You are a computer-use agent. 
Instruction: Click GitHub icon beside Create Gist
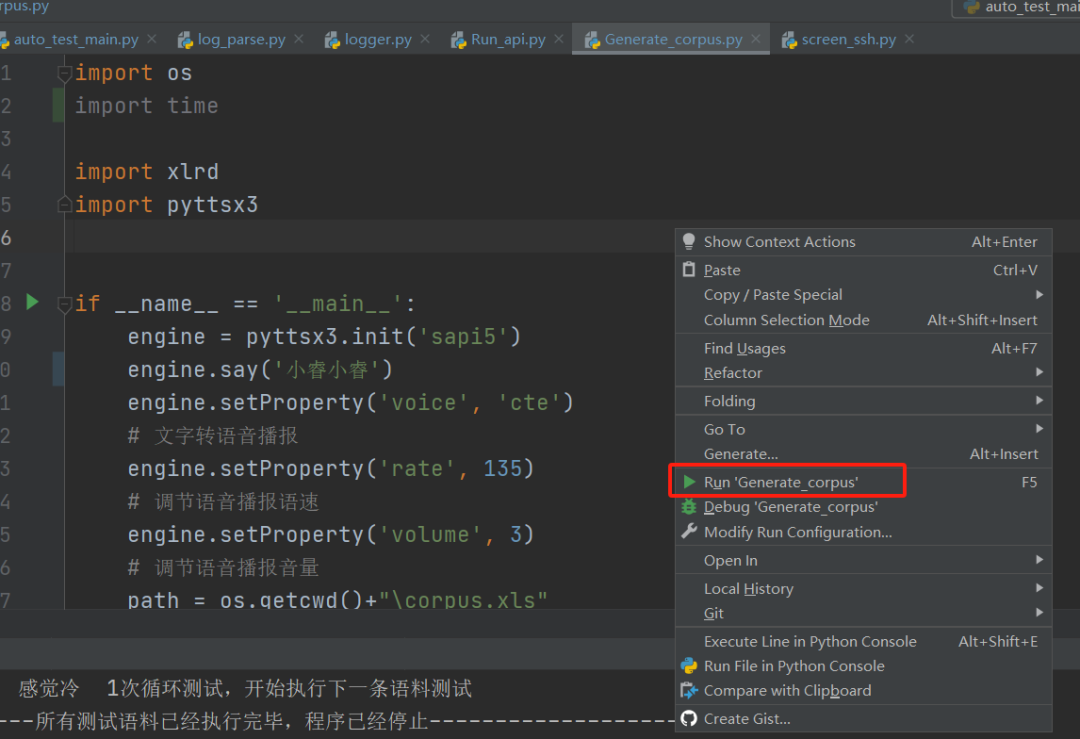pyautogui.click(x=689, y=718)
